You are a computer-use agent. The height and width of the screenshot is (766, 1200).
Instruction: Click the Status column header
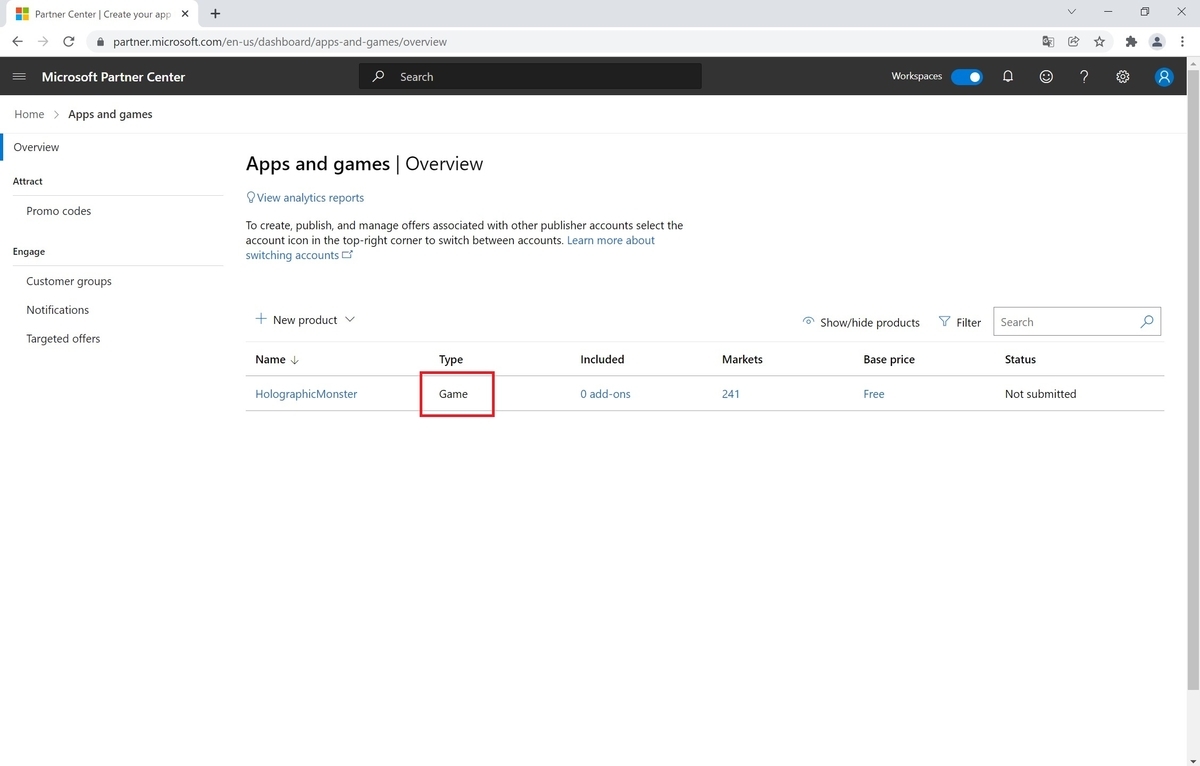coord(1020,359)
